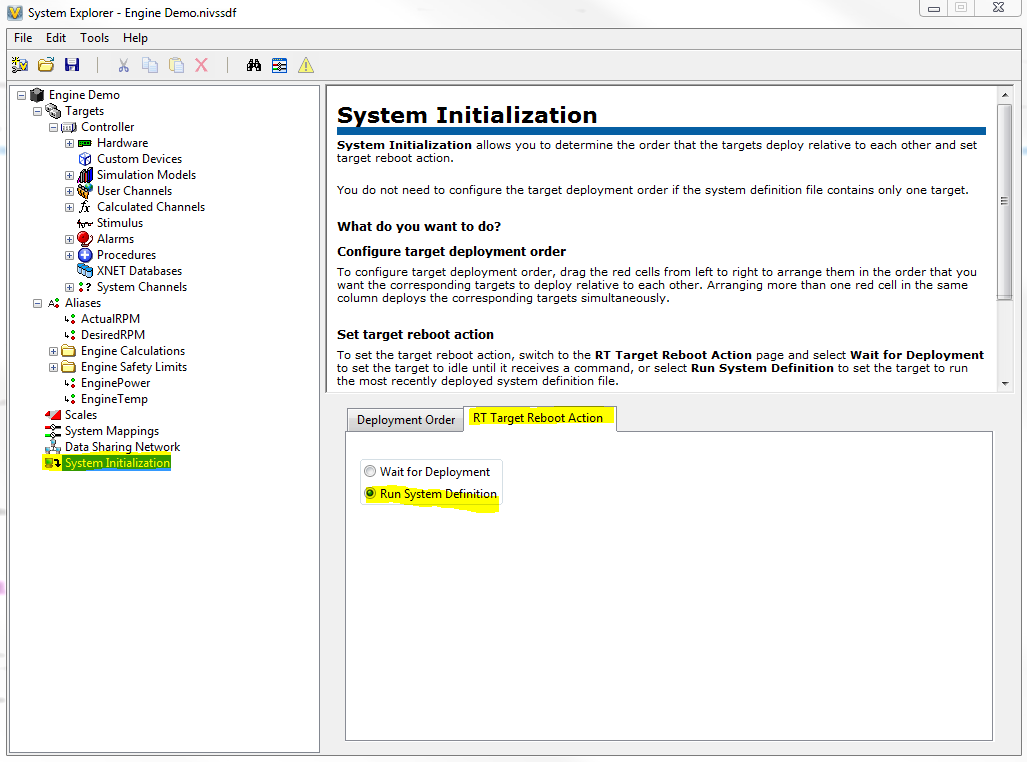Click the Engine Demo root node icon
Viewport: 1027px width, 762px height.
click(x=37, y=95)
